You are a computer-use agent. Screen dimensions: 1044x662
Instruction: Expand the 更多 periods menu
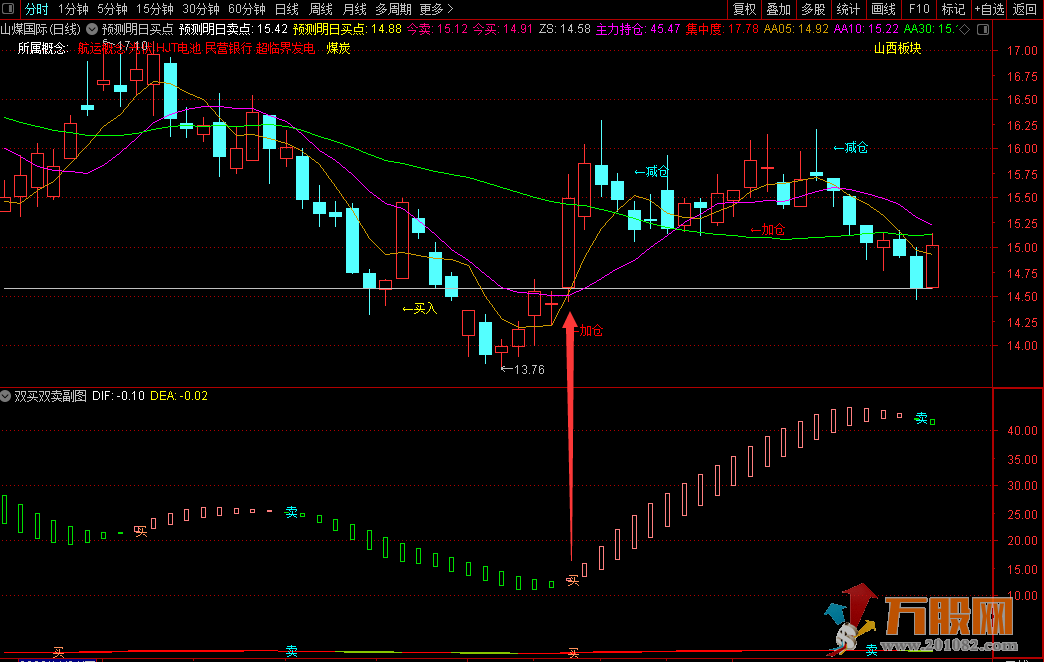coord(437,9)
